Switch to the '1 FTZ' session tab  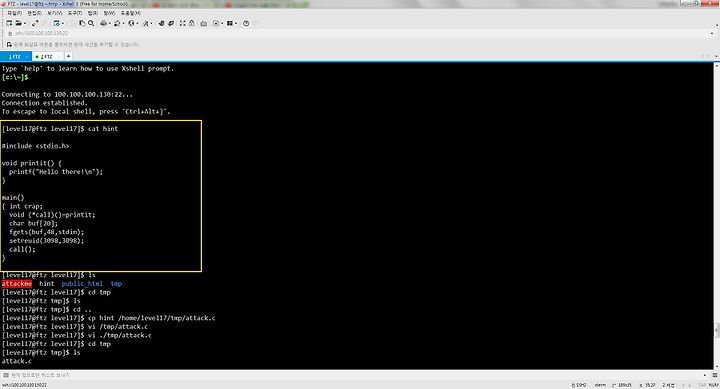click(x=16, y=56)
